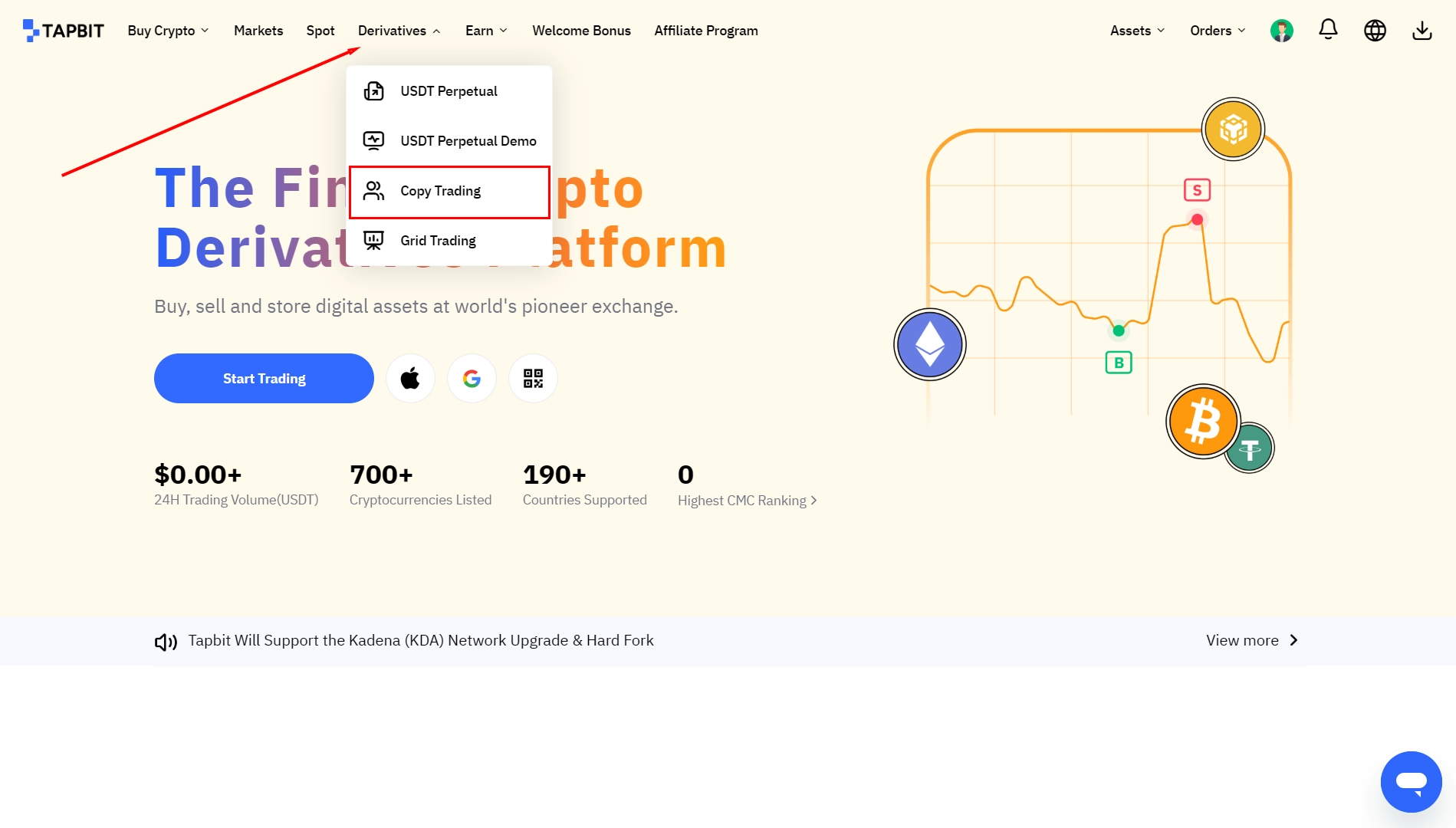
Task: Open the Affiliate Program page
Action: (706, 31)
